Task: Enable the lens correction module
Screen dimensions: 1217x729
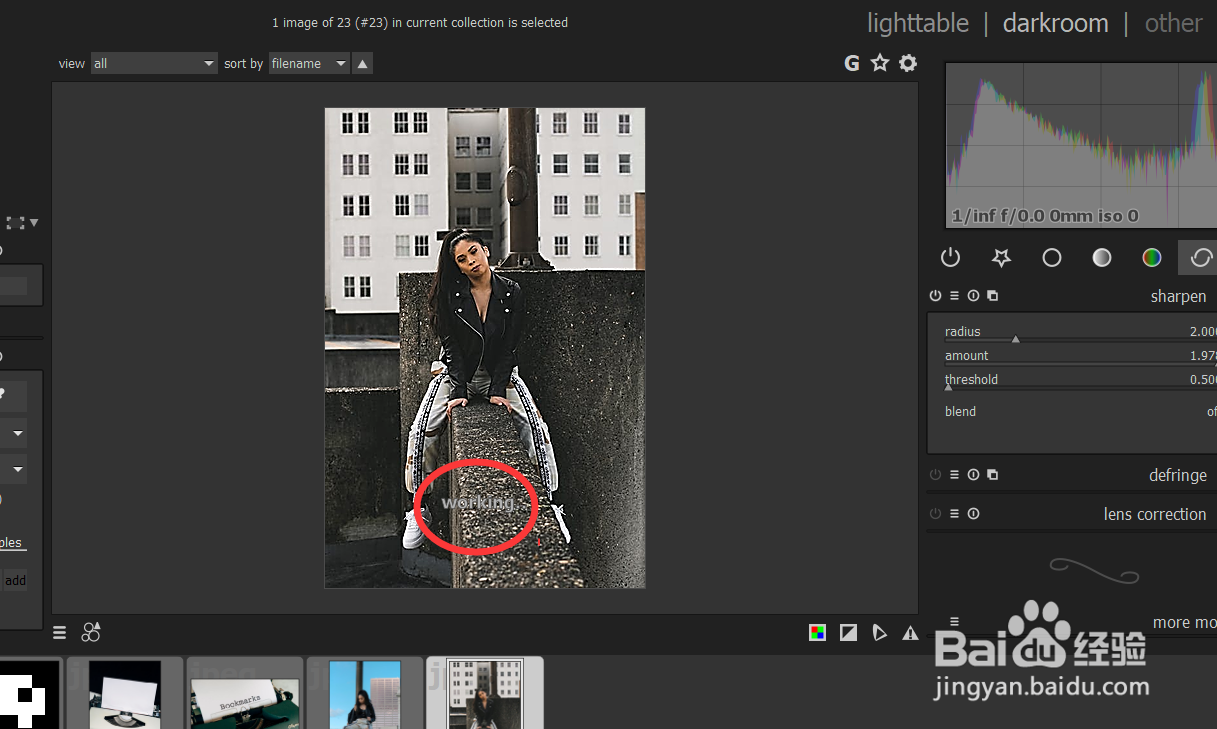Action: 935,514
